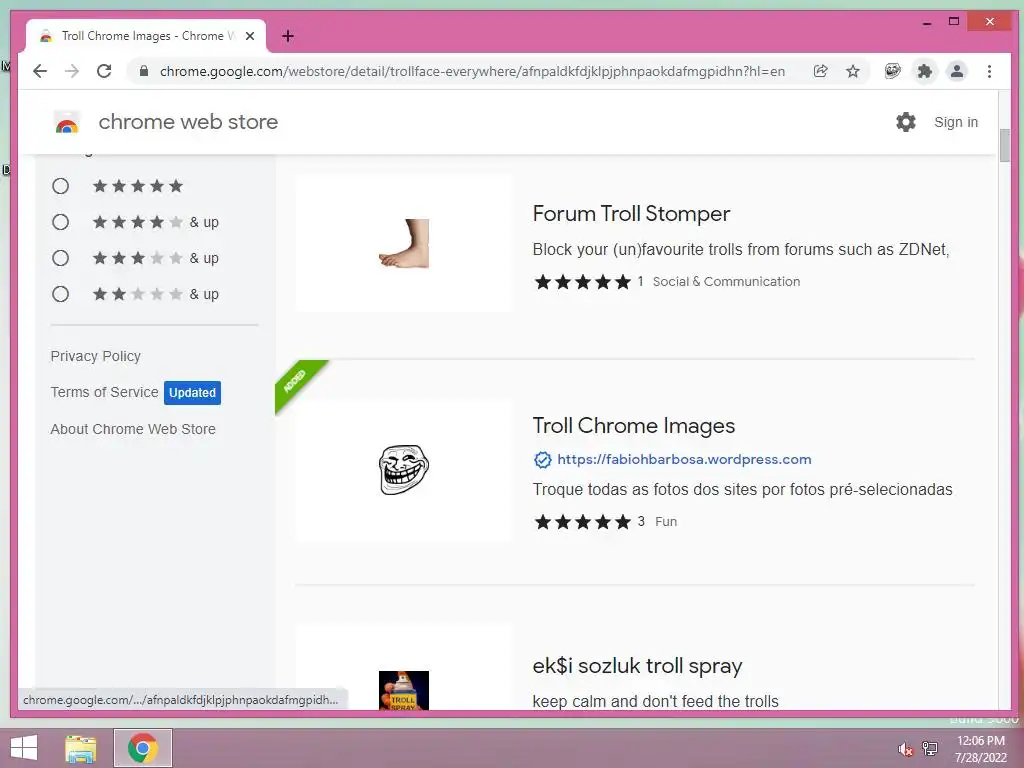Open About Chrome Web Store
The image size is (1024, 768).
coord(133,429)
